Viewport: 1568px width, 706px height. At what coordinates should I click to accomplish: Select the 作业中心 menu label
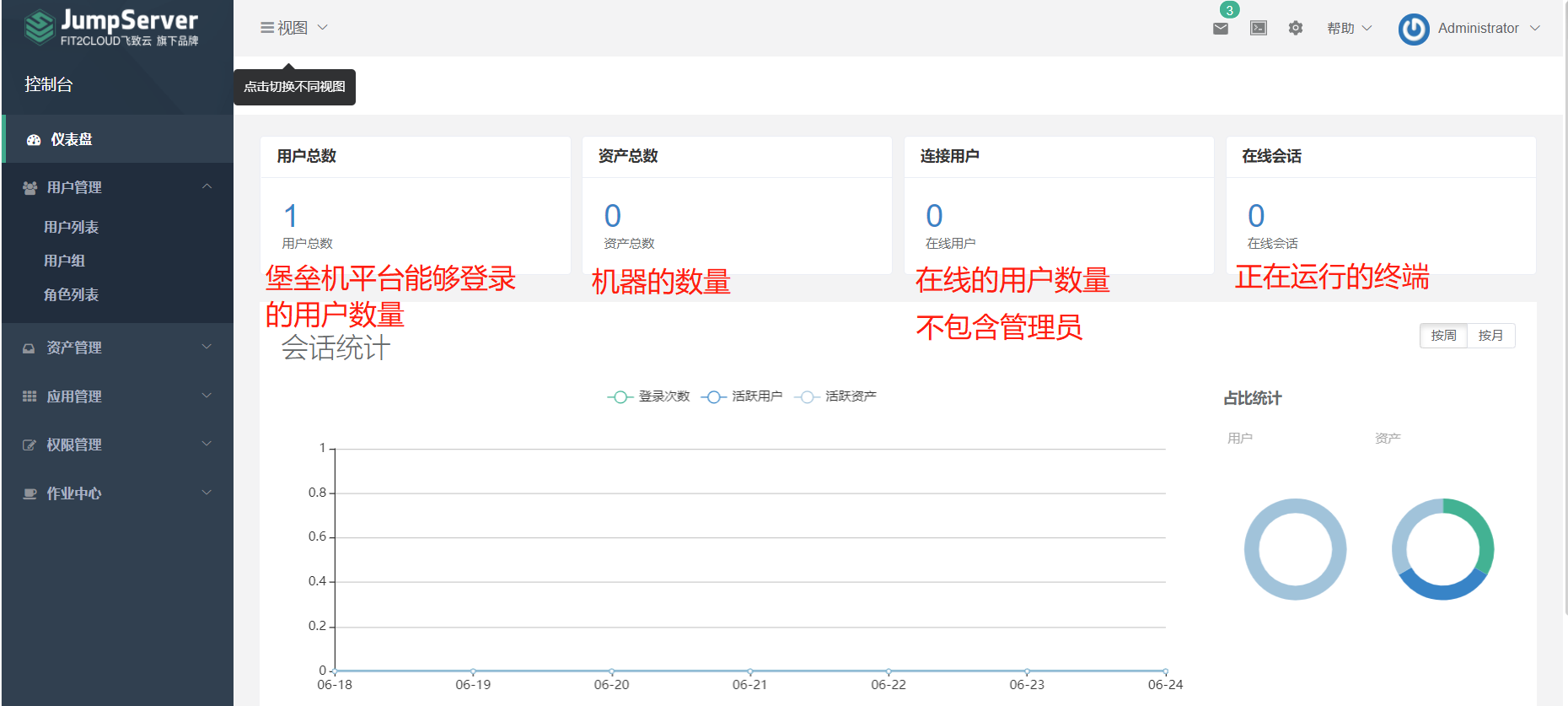click(74, 493)
